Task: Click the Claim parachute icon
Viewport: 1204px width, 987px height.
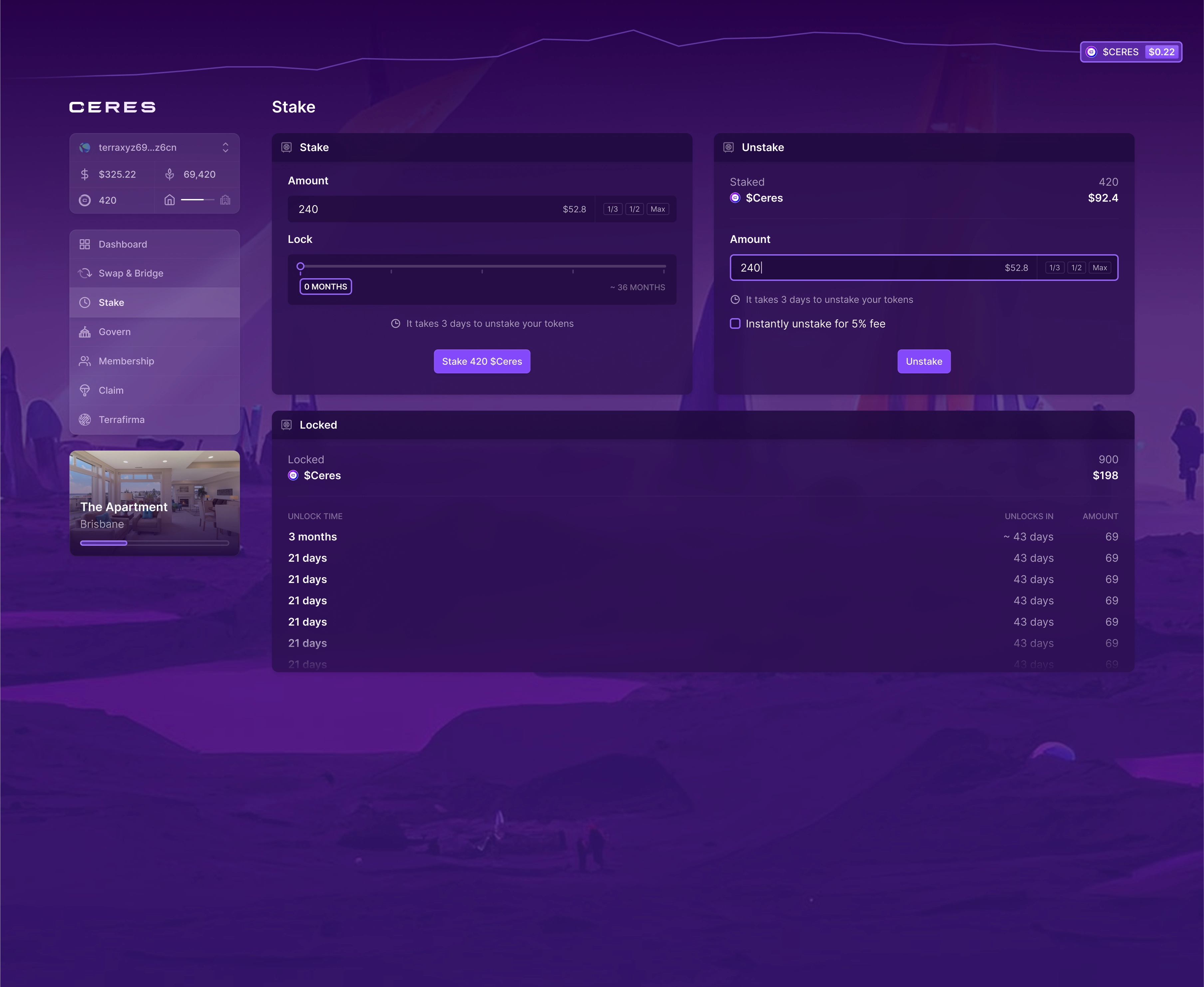Action: pos(85,390)
